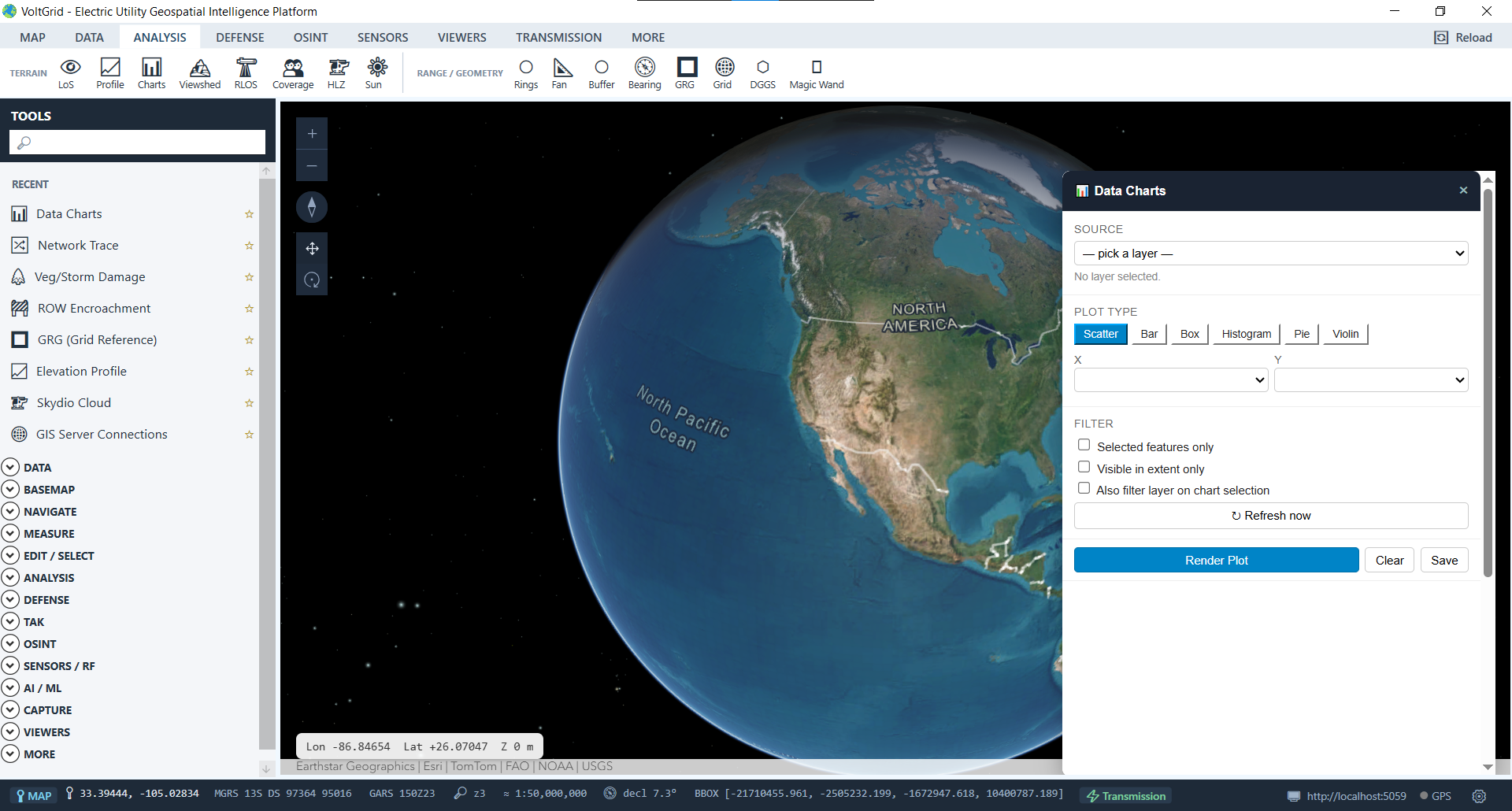
Task: Open Skydio Cloud from recent tools
Action: [73, 403]
